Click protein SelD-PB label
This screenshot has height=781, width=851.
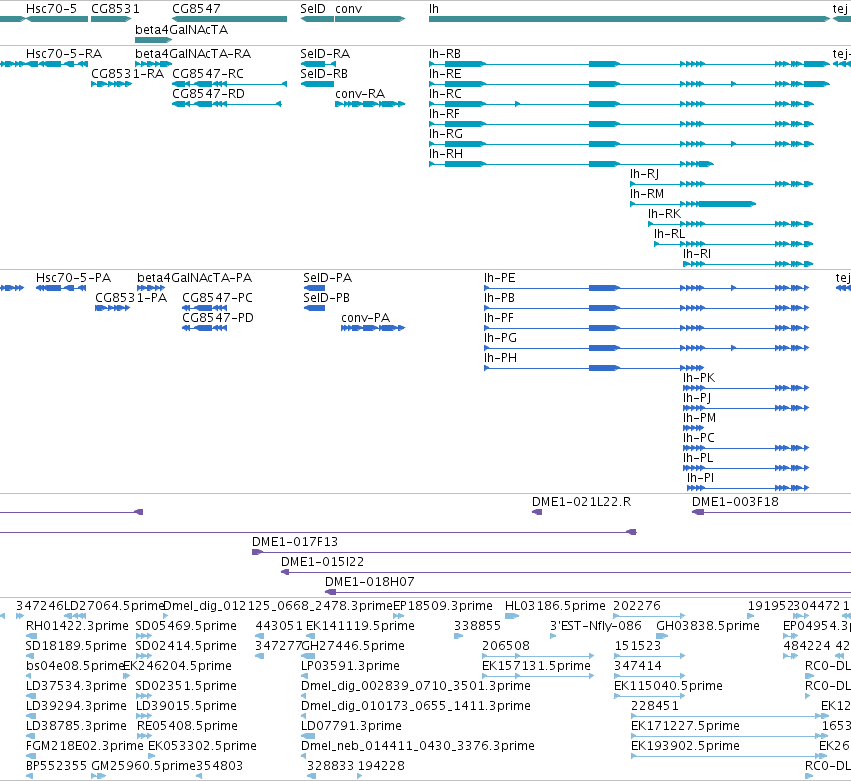pos(326,298)
